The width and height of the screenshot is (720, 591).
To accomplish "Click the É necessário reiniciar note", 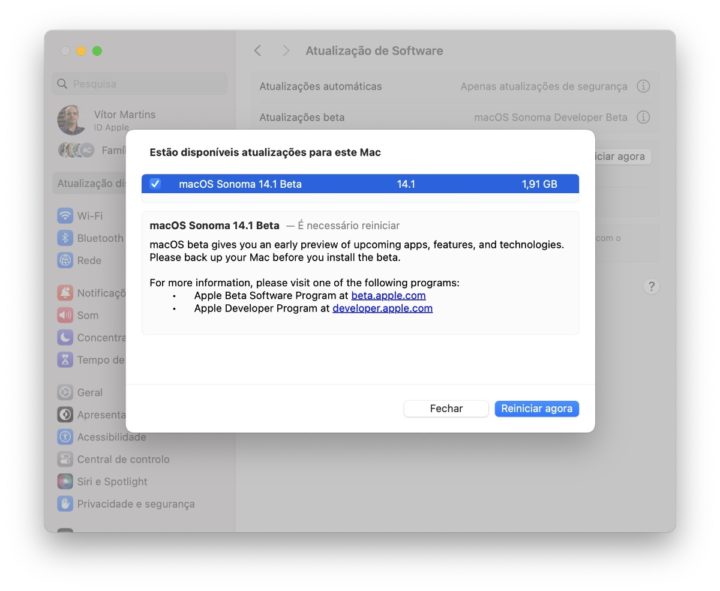I will tap(349, 225).
